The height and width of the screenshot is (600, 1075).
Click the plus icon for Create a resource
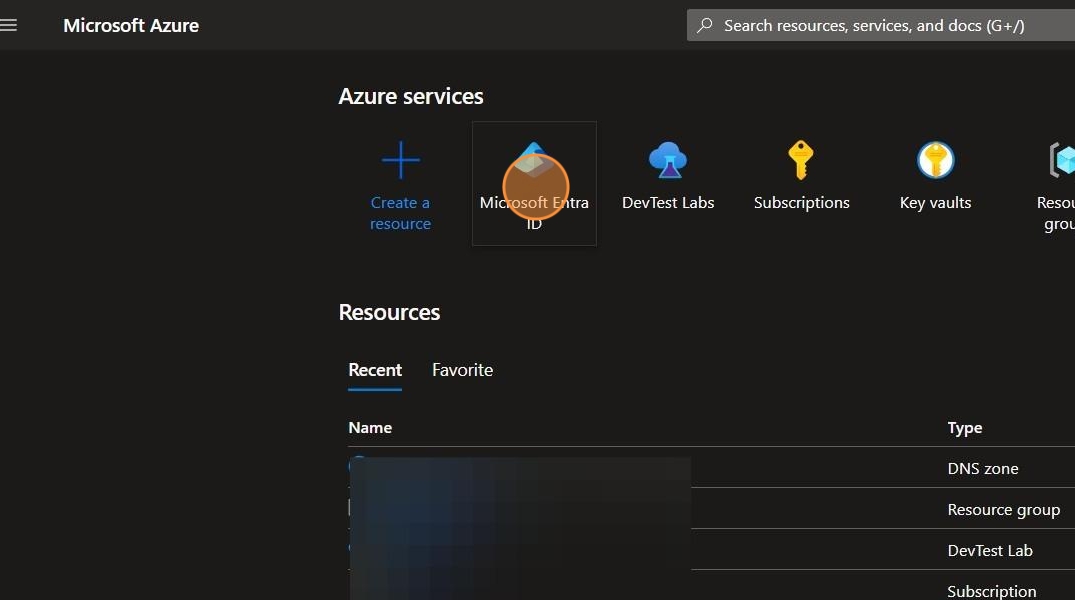pyautogui.click(x=400, y=160)
